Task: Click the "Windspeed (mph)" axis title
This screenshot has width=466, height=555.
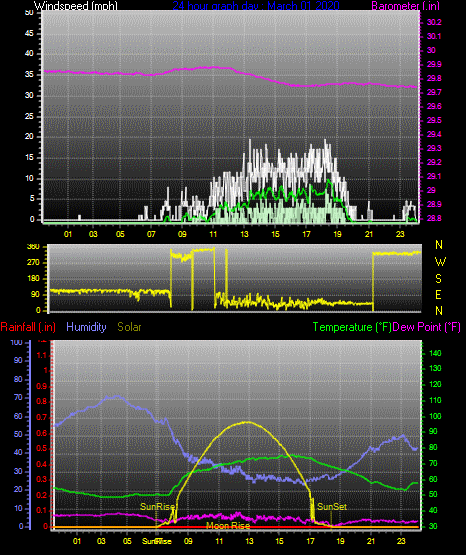Action: (75, 6)
